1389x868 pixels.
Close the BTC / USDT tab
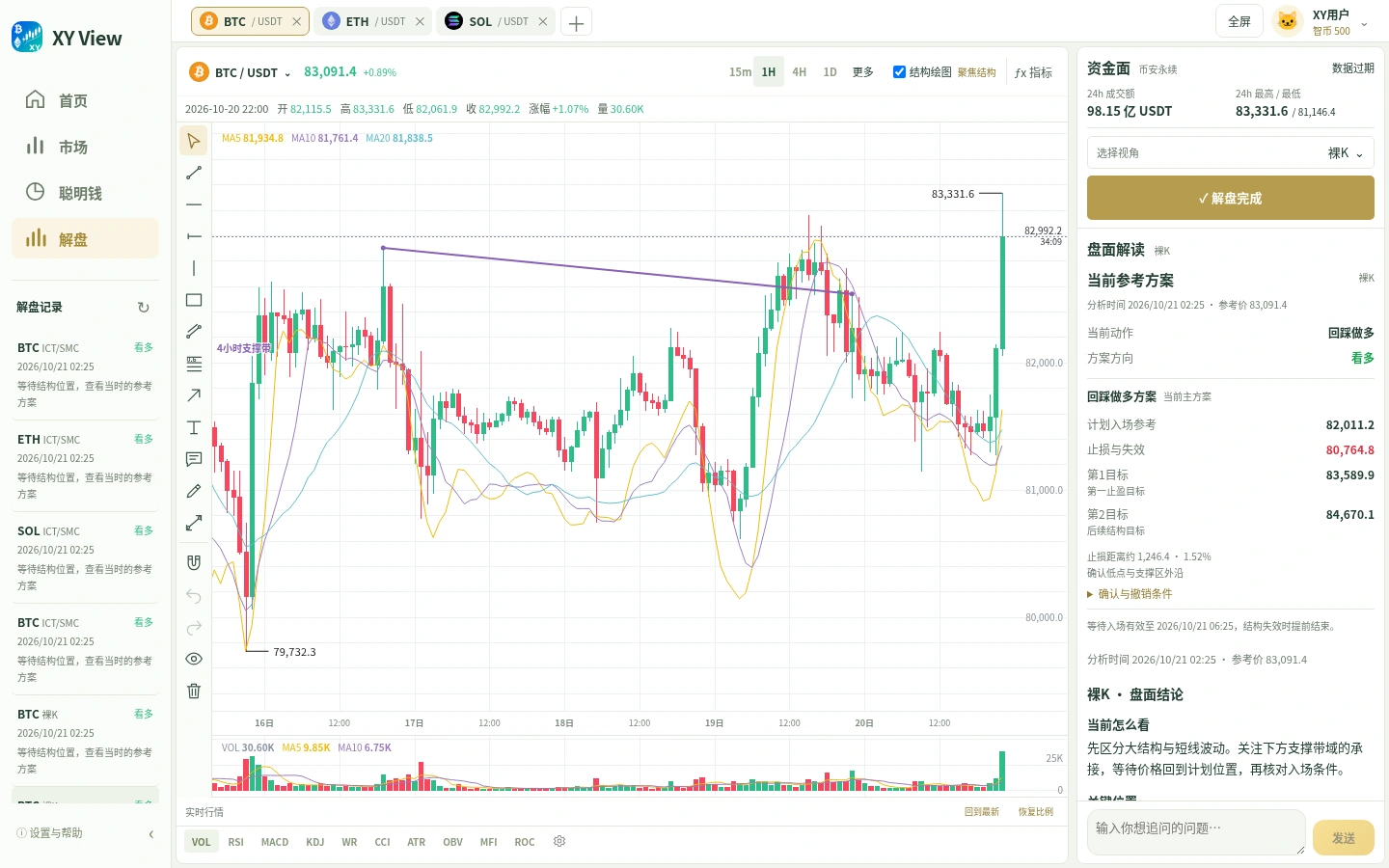pos(297,21)
